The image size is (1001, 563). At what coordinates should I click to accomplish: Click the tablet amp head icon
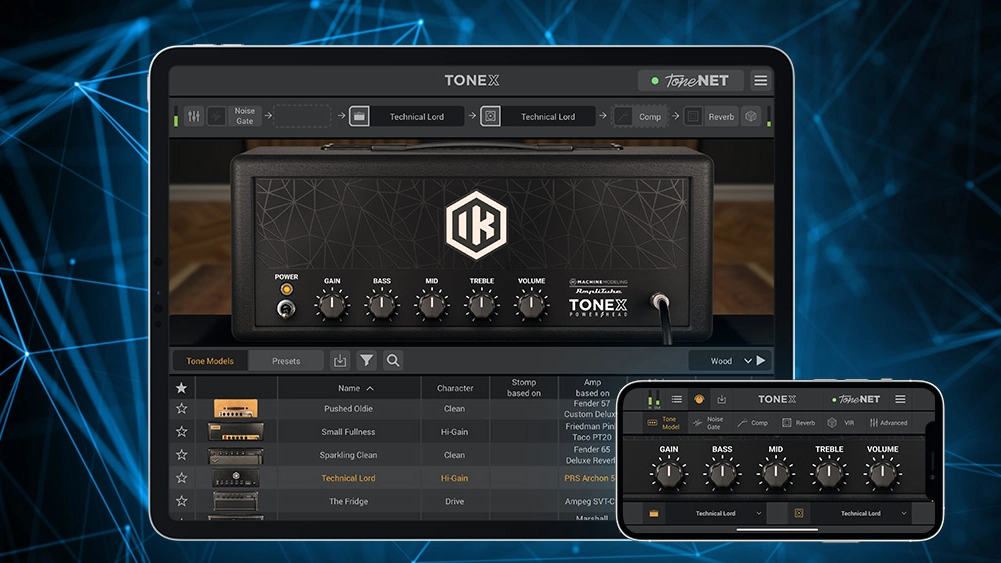pyautogui.click(x=359, y=116)
